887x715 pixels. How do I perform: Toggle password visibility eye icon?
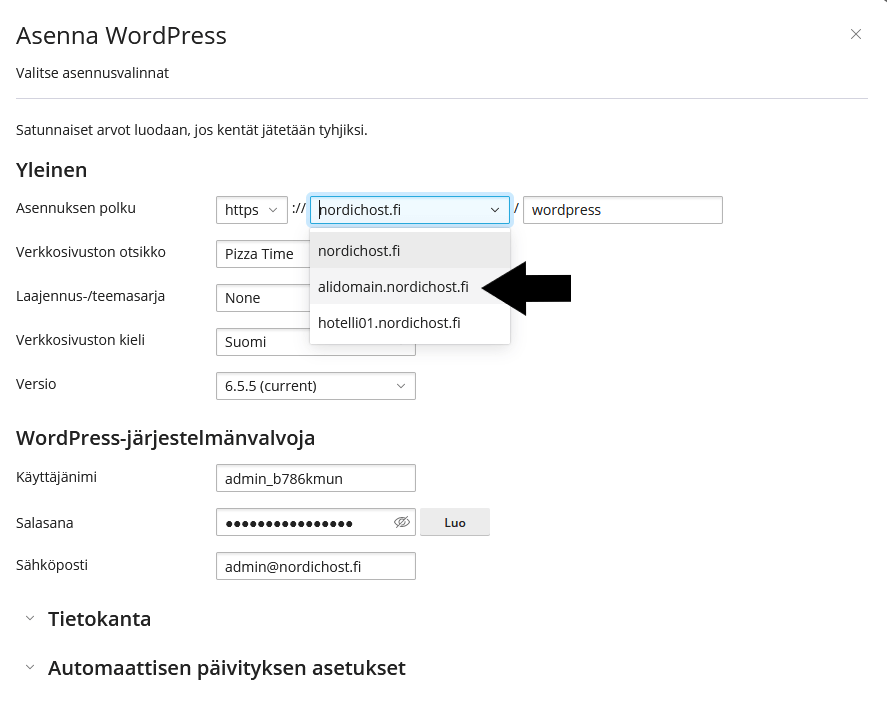pyautogui.click(x=402, y=522)
